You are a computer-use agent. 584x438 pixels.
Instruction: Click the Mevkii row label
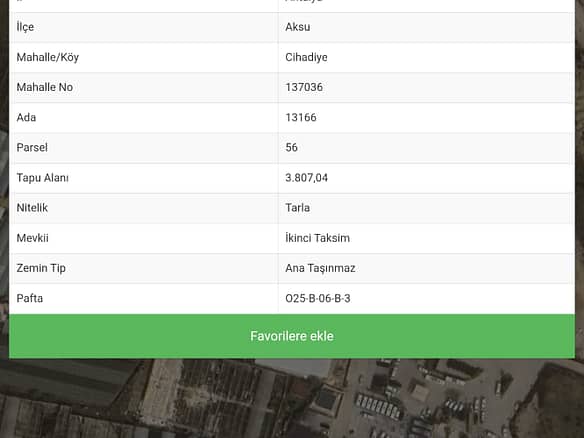[x=32, y=238]
